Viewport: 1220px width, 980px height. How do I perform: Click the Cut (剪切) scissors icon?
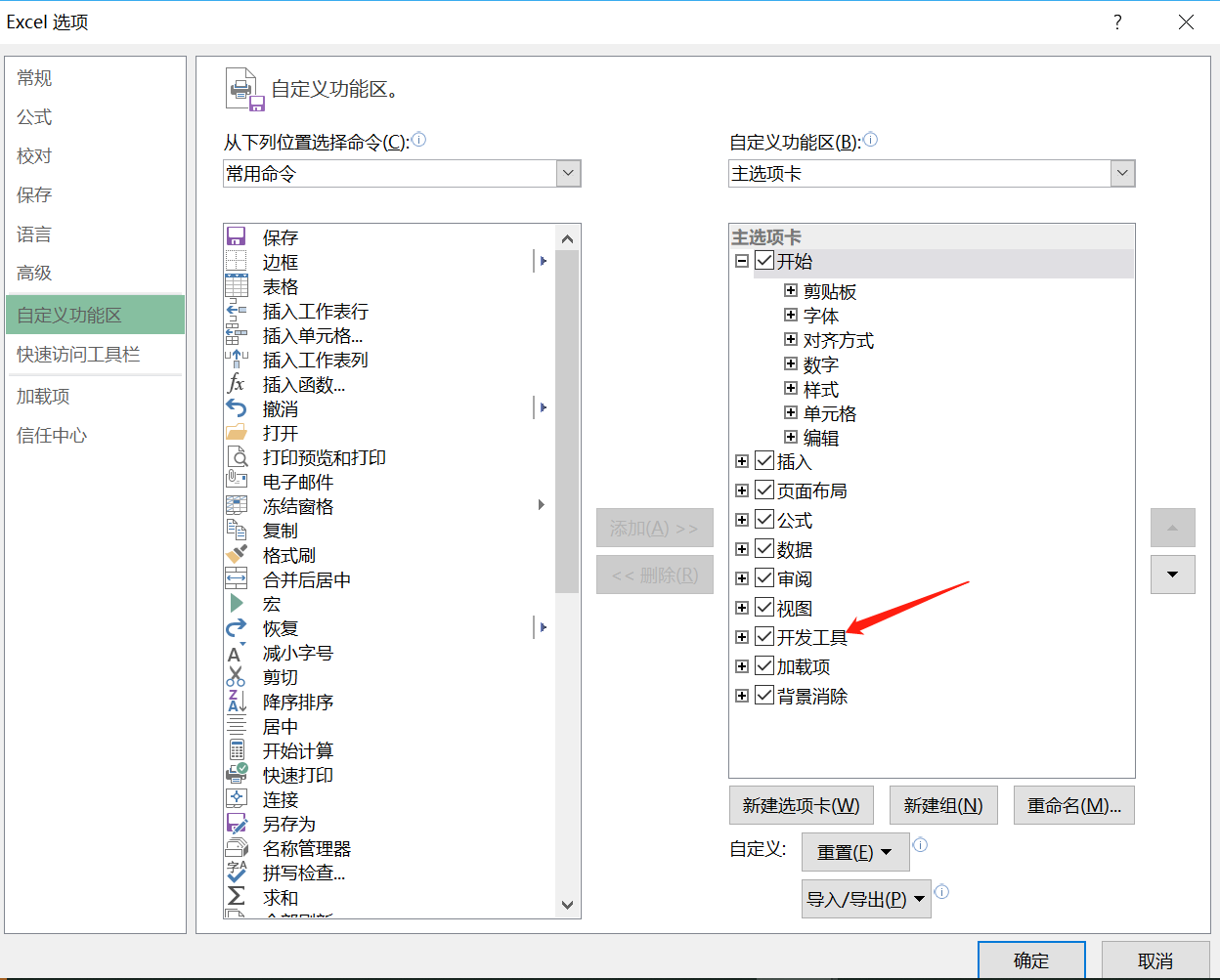[236, 676]
